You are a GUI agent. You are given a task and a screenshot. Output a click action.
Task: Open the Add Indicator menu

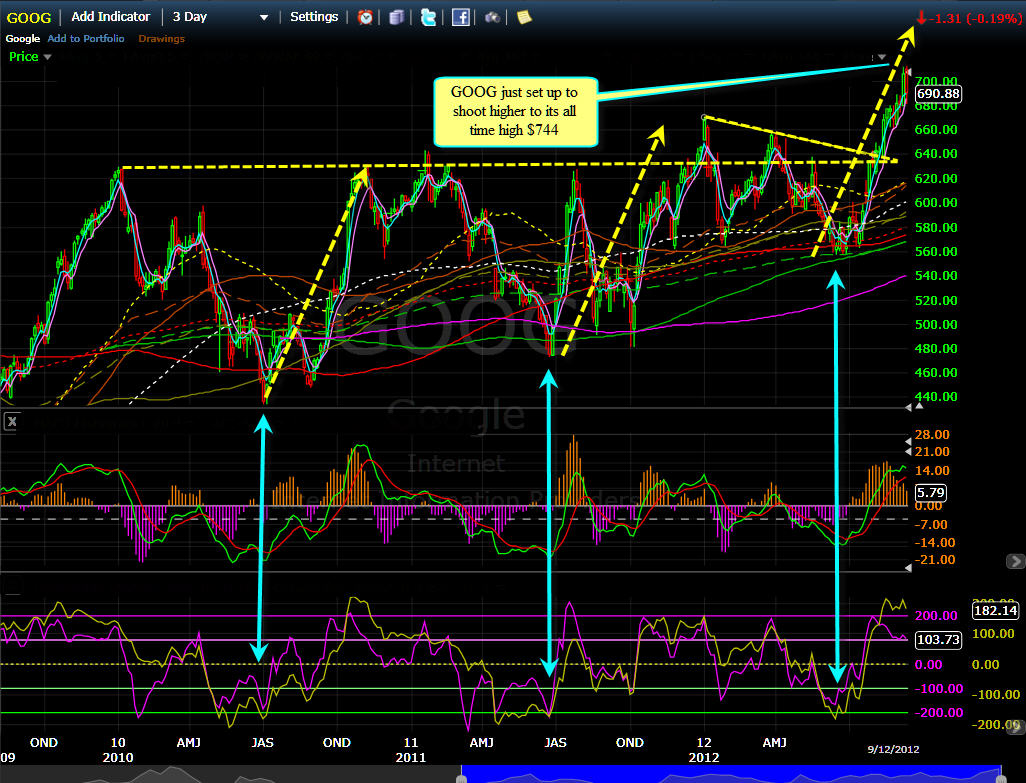[111, 17]
